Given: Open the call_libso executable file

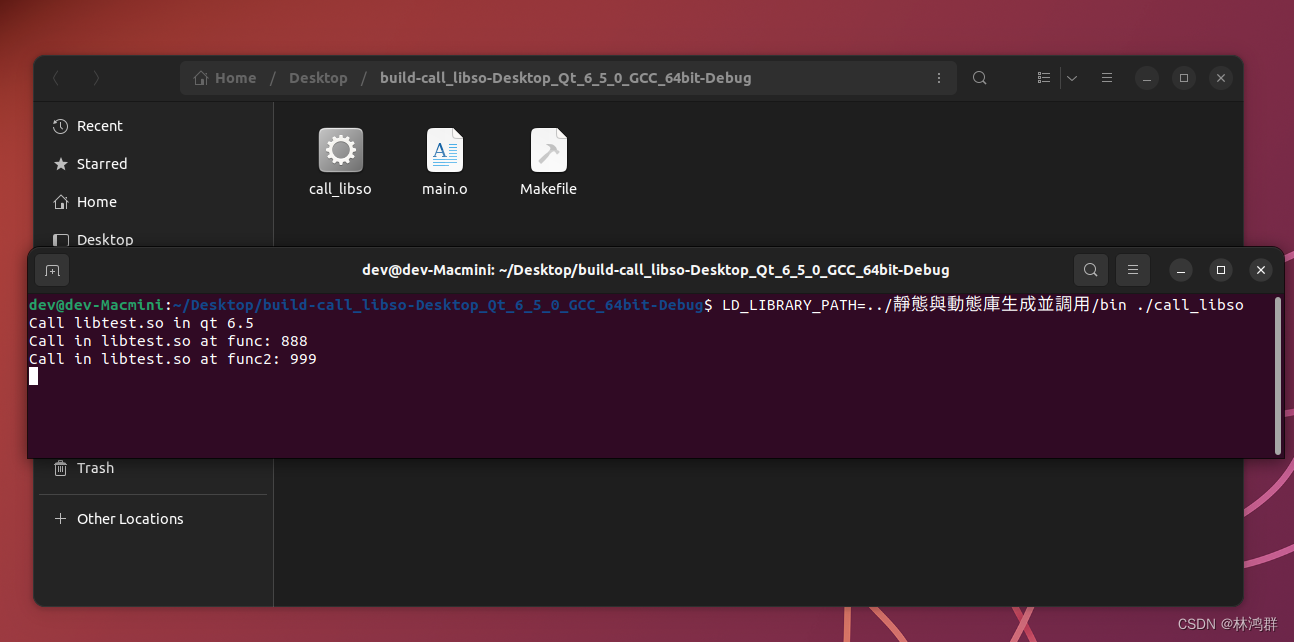Looking at the screenshot, I should [x=340, y=162].
